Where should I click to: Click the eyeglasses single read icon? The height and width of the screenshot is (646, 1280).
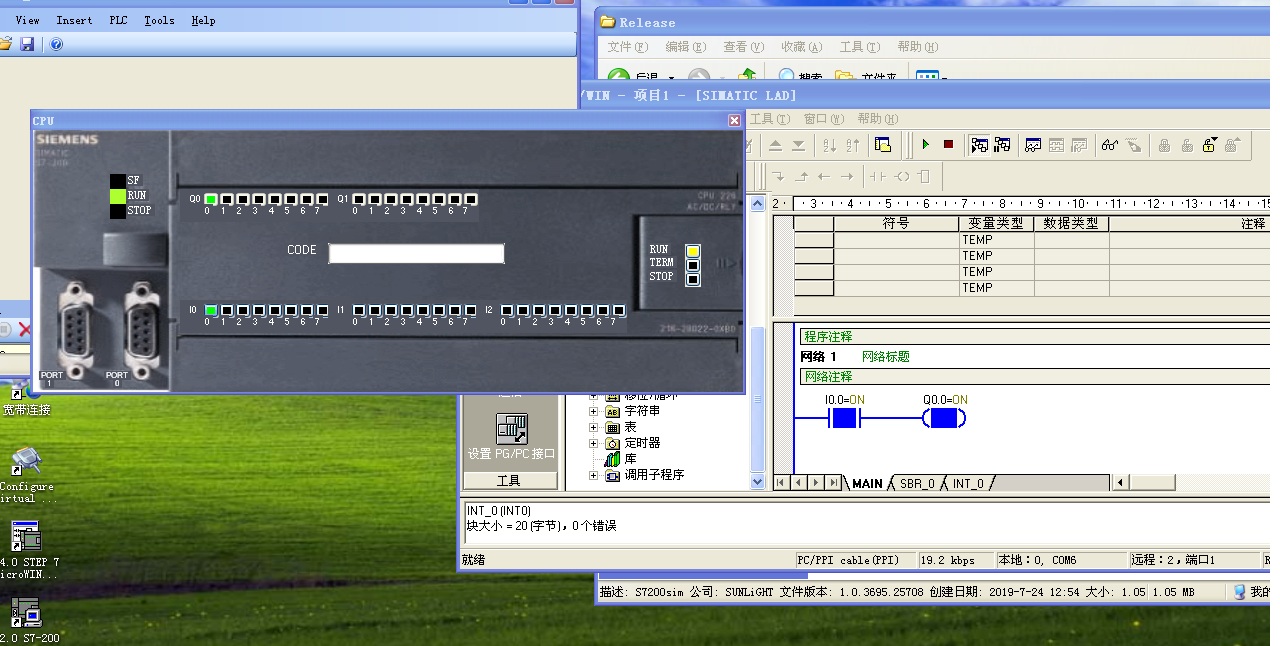(1110, 145)
